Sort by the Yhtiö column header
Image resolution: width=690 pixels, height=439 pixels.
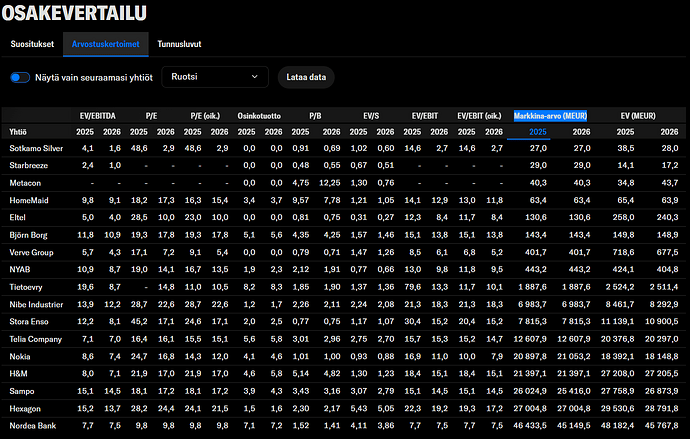click(18, 132)
